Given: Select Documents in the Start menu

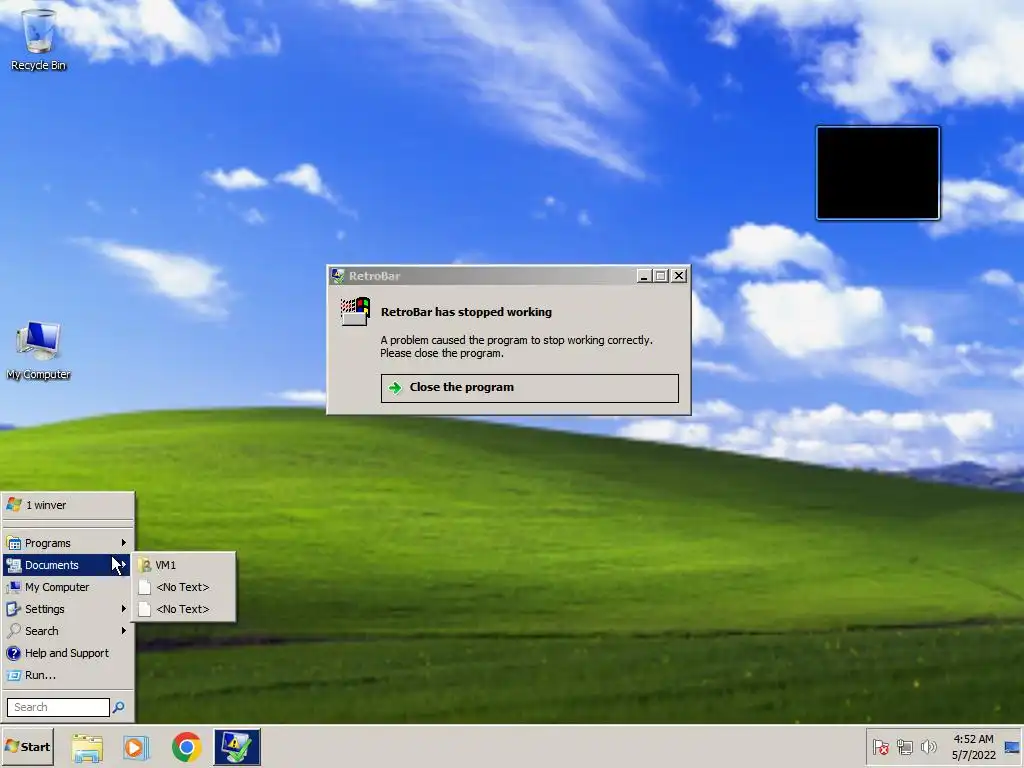Looking at the screenshot, I should point(68,565).
